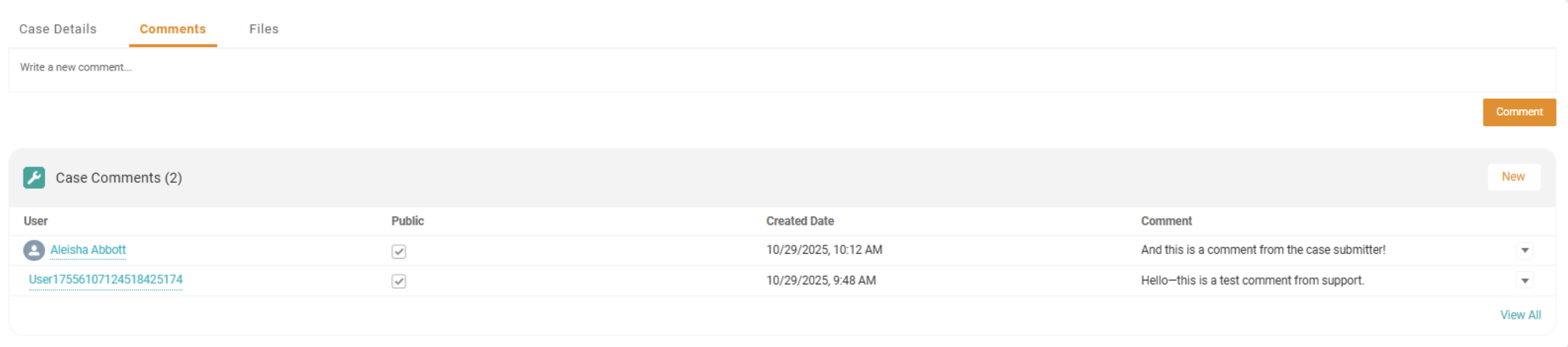Switch to the Files tab
Viewport: 1568px width, 347px height.
coord(264,28)
